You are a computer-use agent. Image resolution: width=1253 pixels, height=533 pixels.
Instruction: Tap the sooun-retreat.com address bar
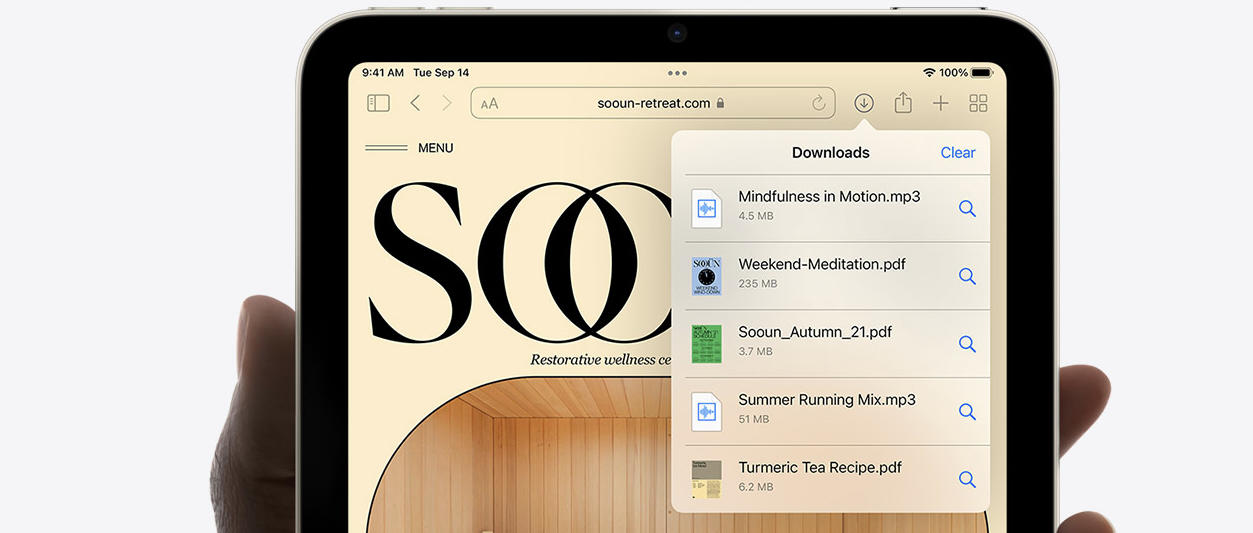653,103
